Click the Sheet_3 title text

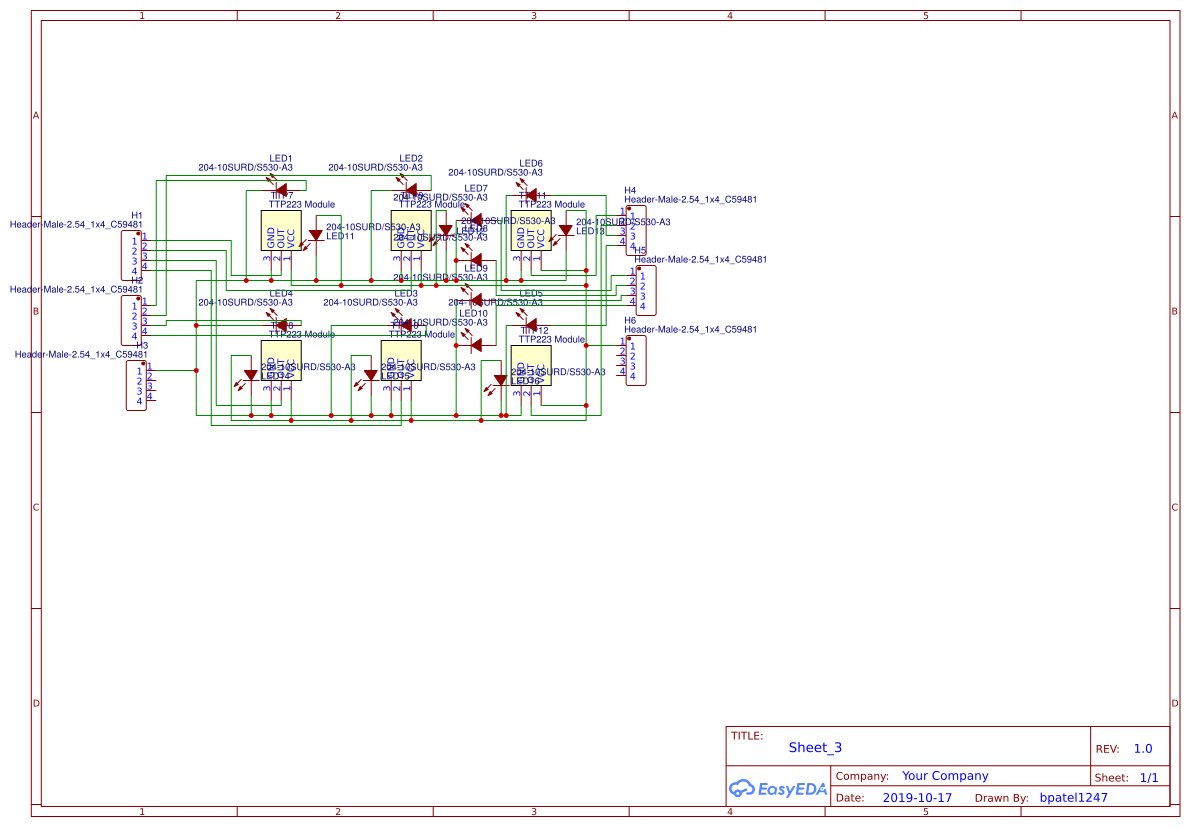(815, 747)
